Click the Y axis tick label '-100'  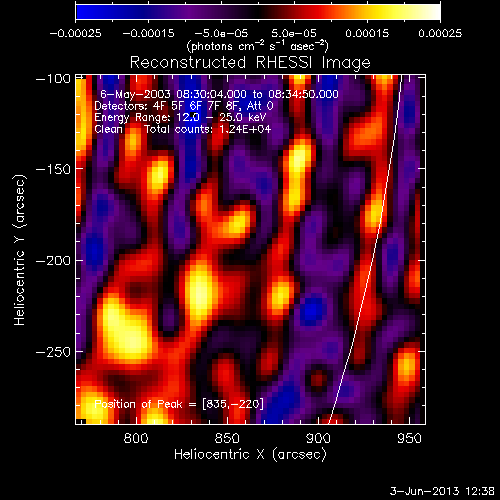tap(53, 79)
